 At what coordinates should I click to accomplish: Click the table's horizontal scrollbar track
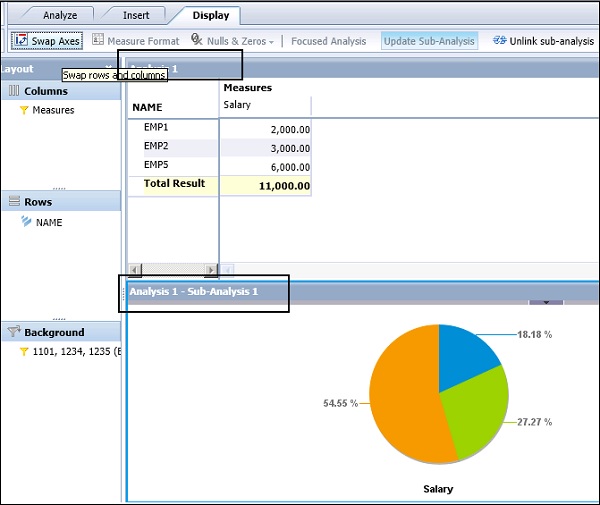tap(173, 270)
